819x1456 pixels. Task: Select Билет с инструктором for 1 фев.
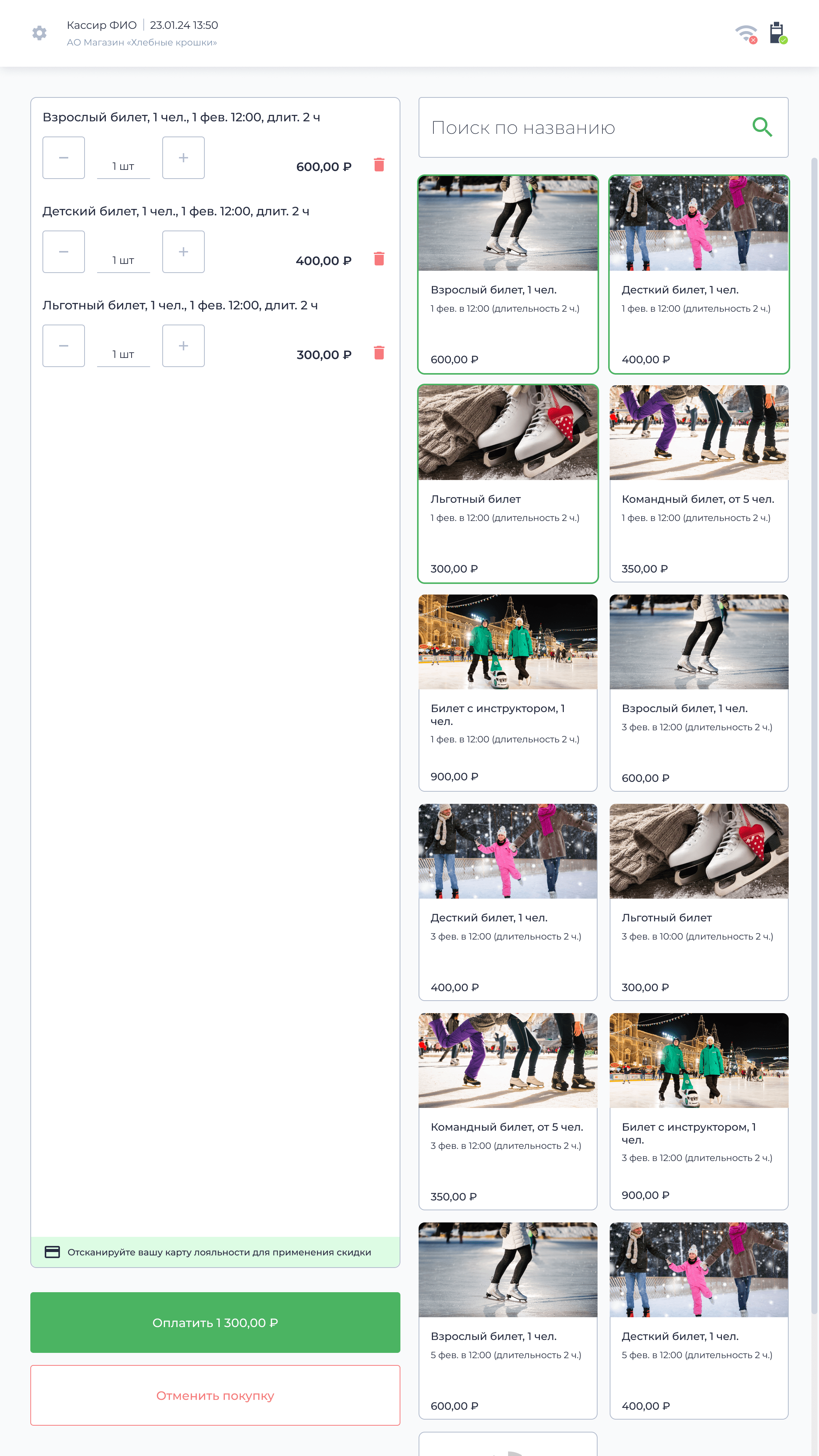[x=508, y=693]
